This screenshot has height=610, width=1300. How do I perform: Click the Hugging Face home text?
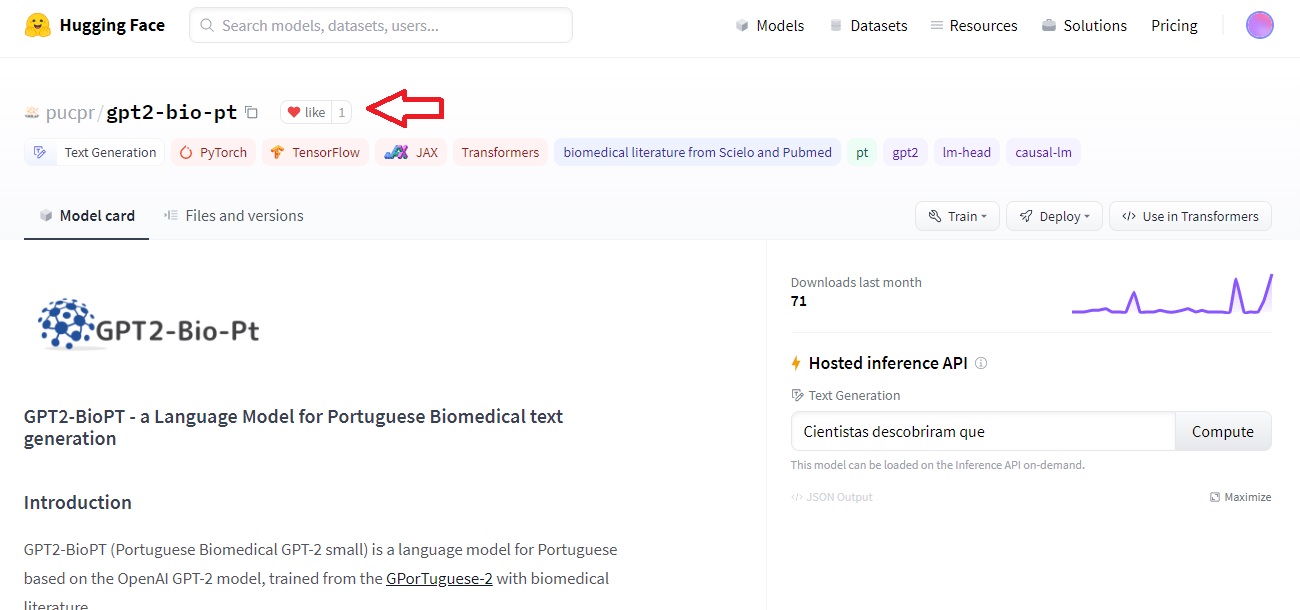(112, 26)
